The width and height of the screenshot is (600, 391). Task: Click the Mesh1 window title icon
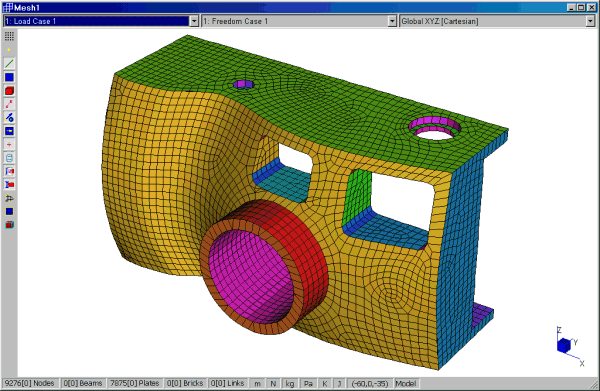coord(8,7)
